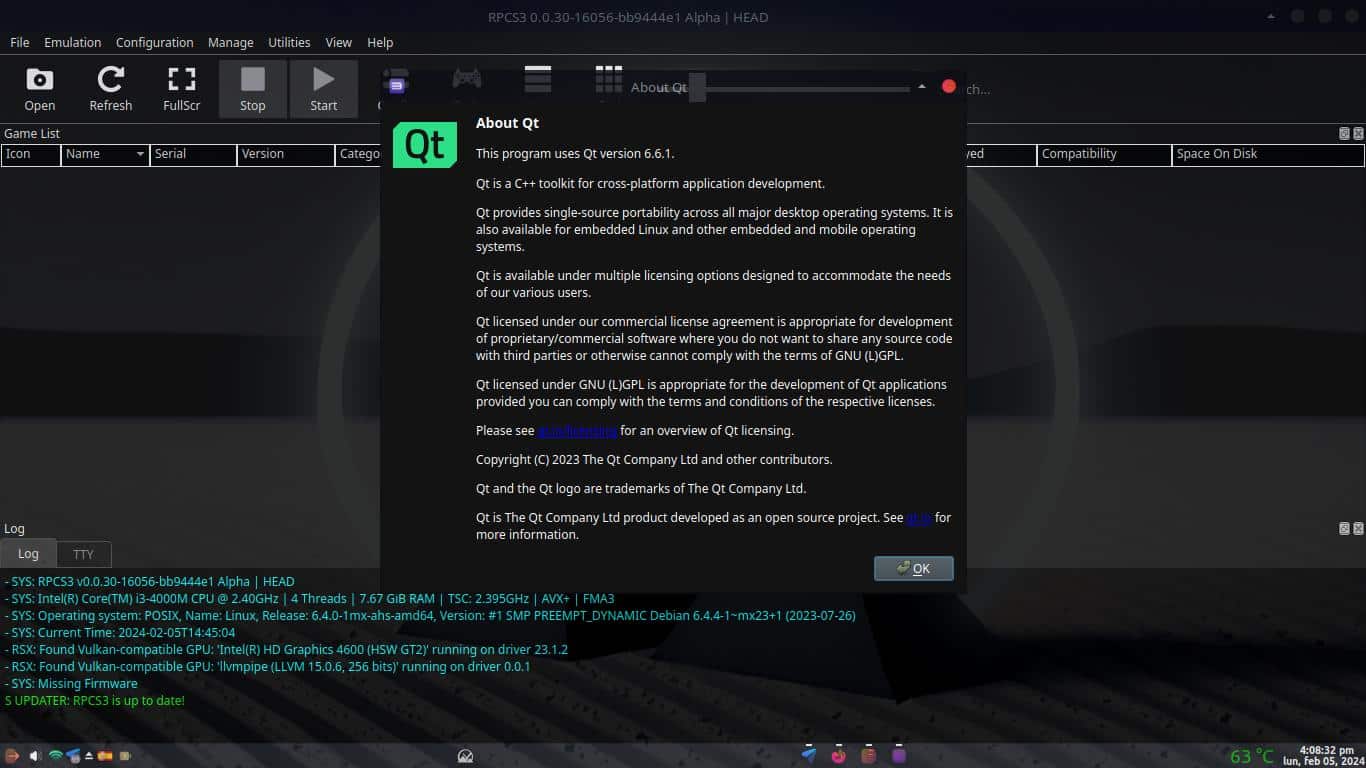1366x768 pixels.
Task: Open Telegram from the taskbar
Action: click(809, 756)
